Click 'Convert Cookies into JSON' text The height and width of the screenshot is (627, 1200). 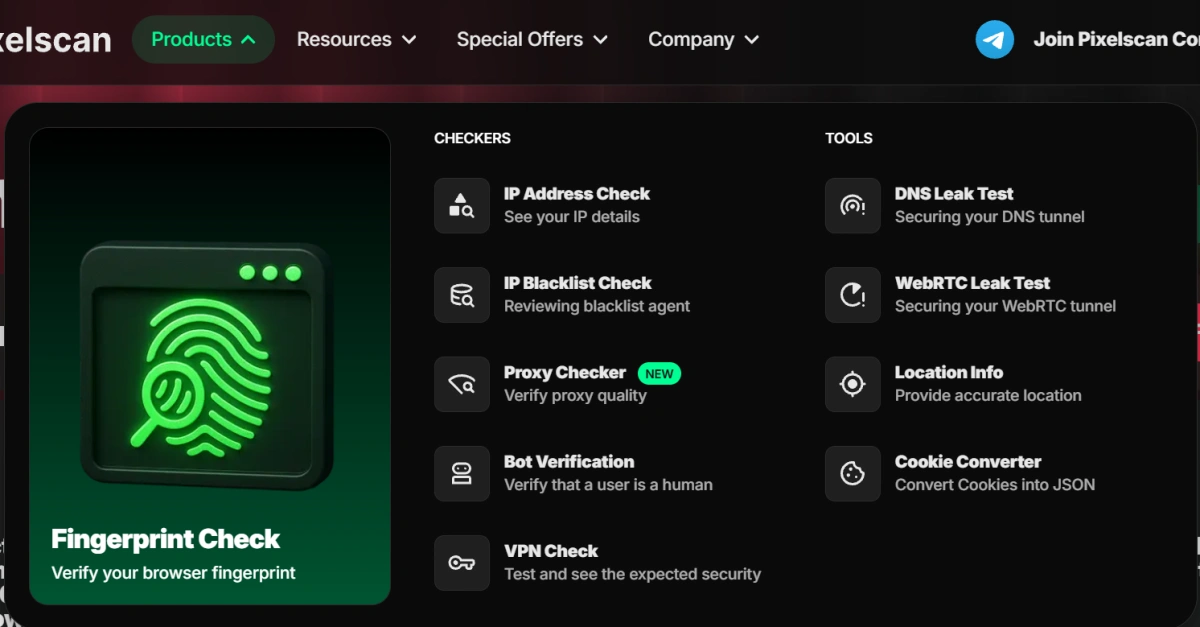click(x=995, y=484)
